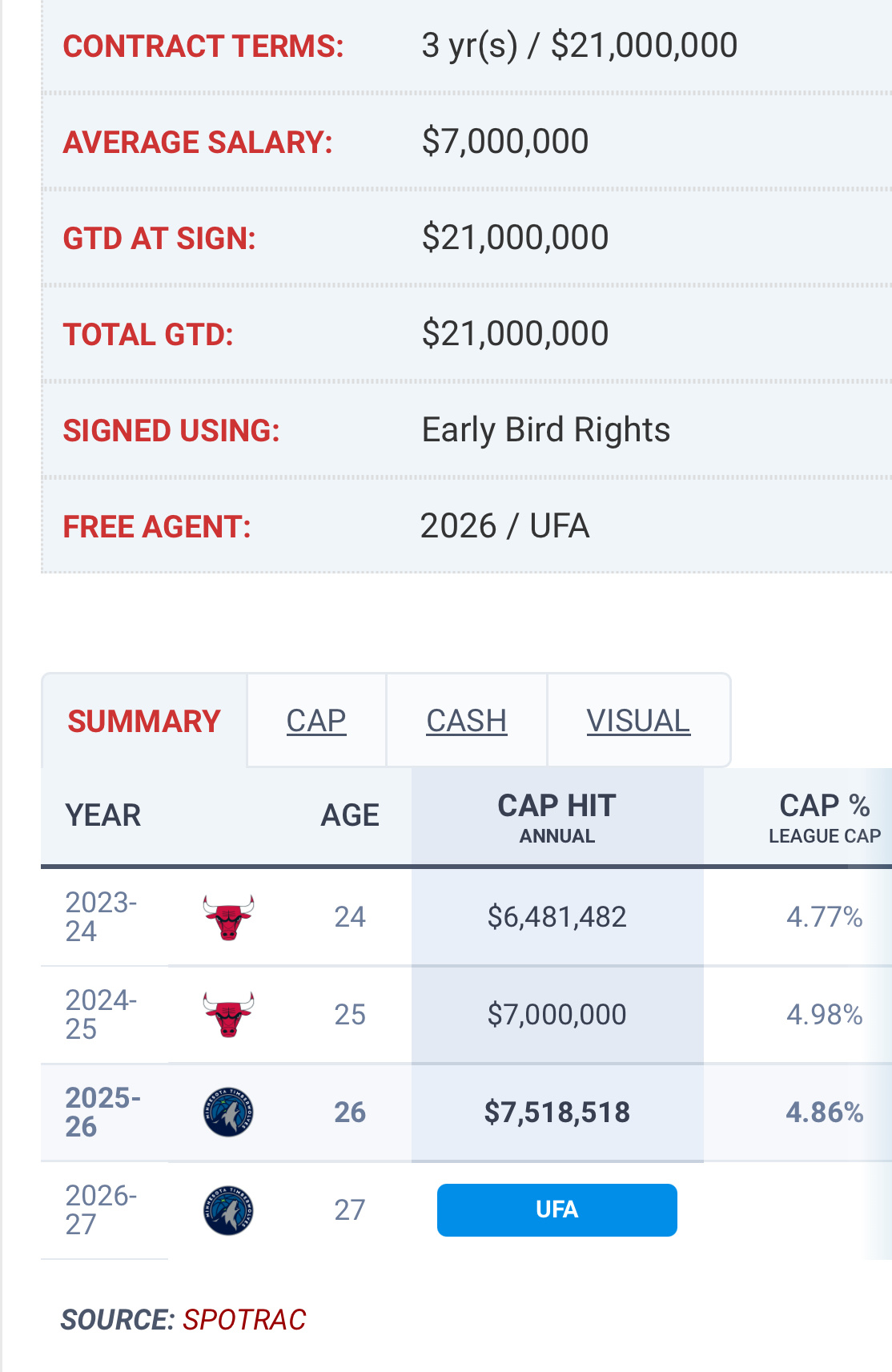Open the Spotrac source link
This screenshot has width=892, height=1372.
click(244, 1319)
